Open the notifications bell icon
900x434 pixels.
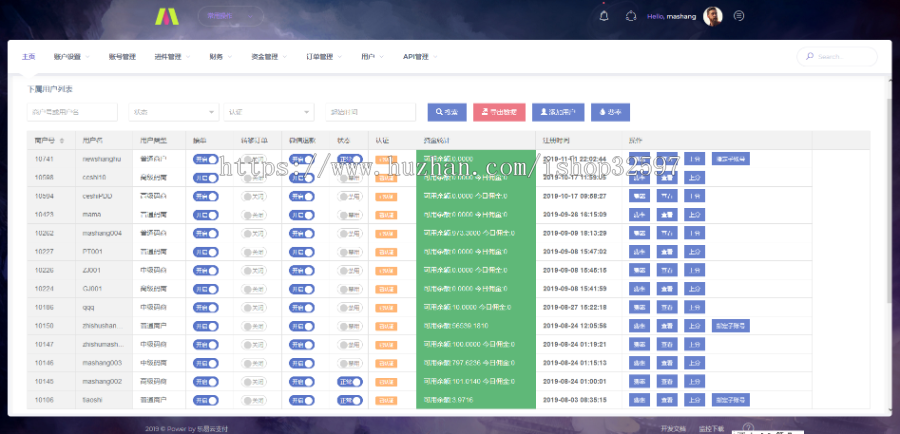(603, 16)
